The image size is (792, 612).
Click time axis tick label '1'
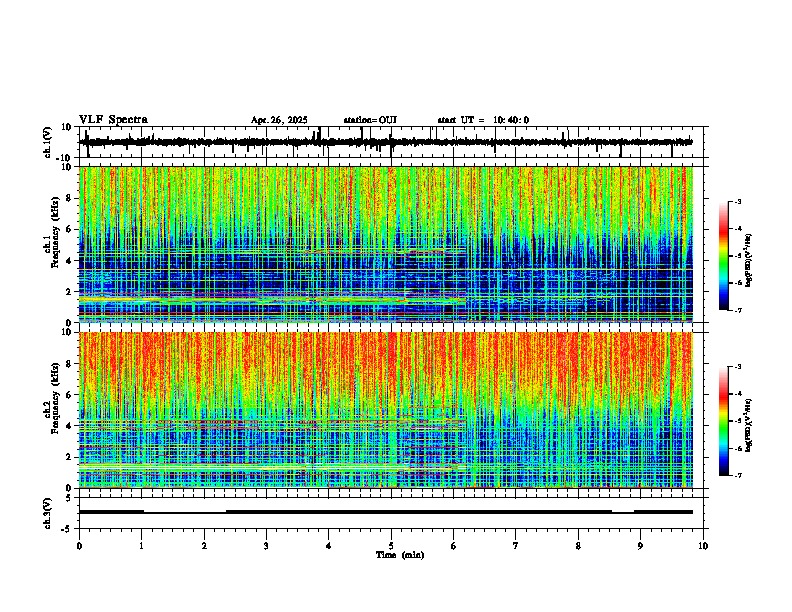click(141, 546)
